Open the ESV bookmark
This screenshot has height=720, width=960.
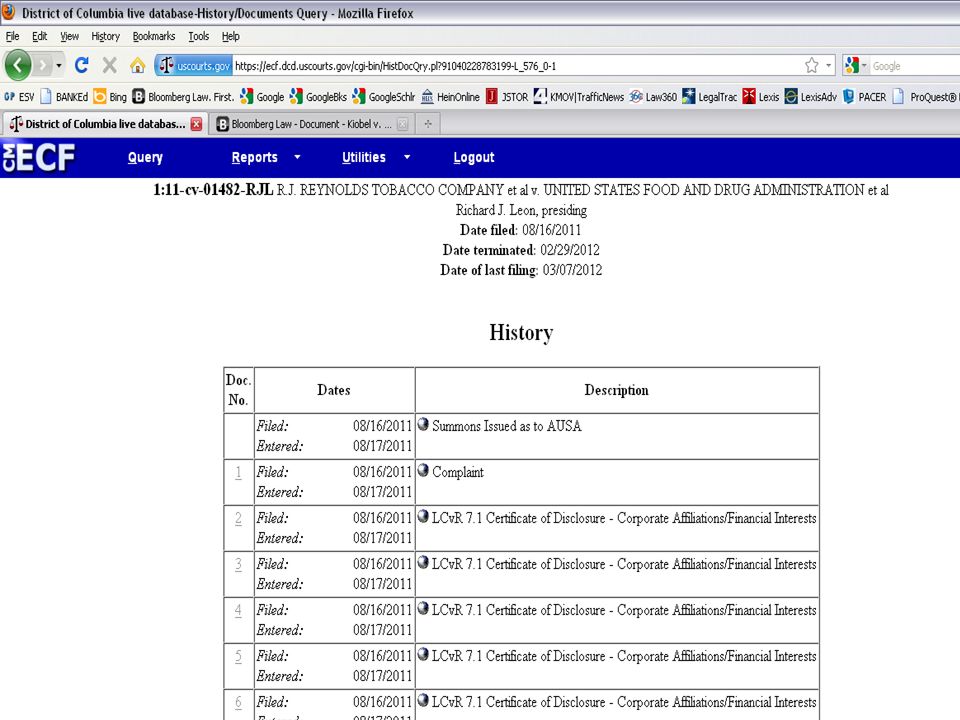tap(19, 97)
